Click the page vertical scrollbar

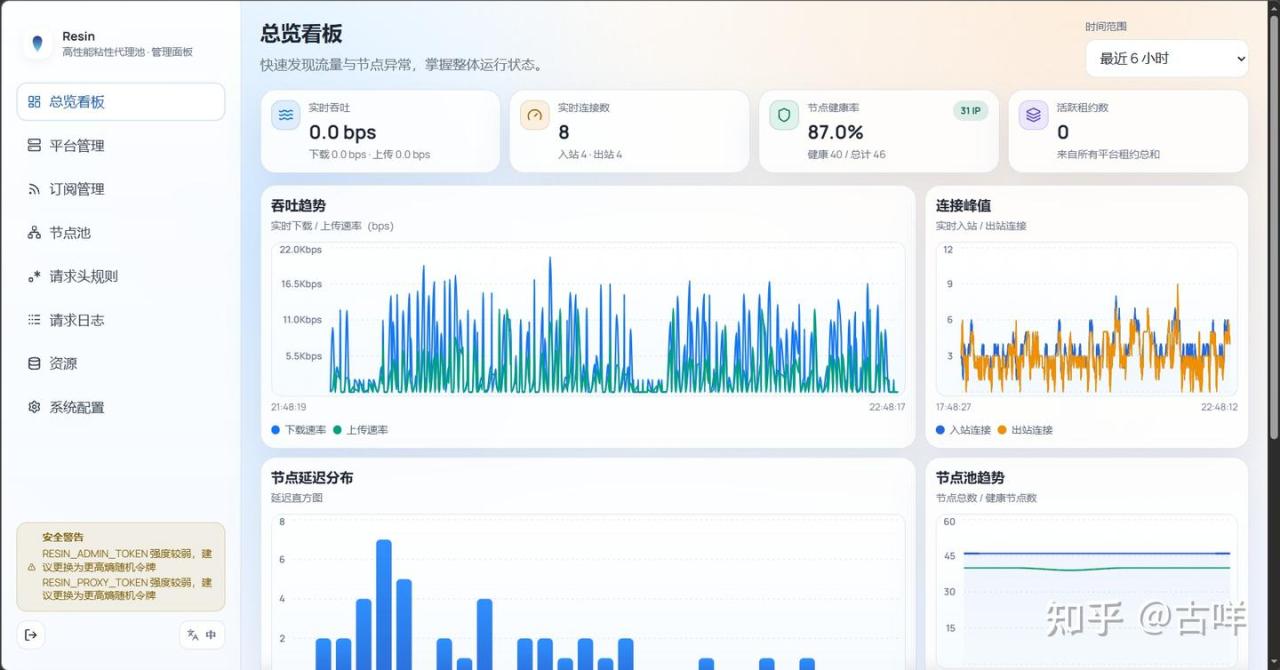[1273, 200]
